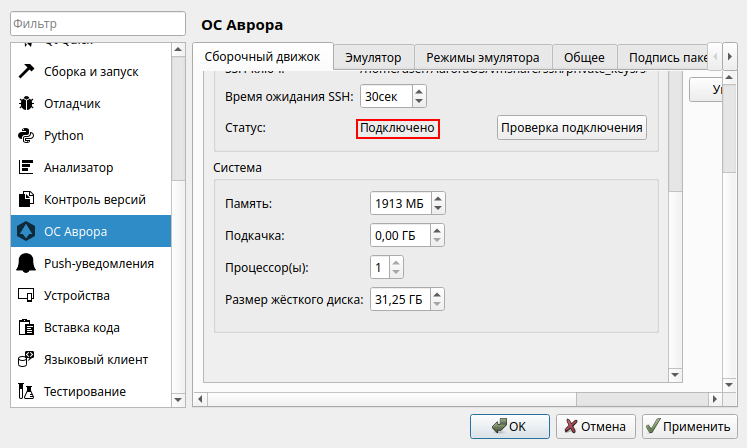Click the Размер жёсткого диска field

coord(400,299)
